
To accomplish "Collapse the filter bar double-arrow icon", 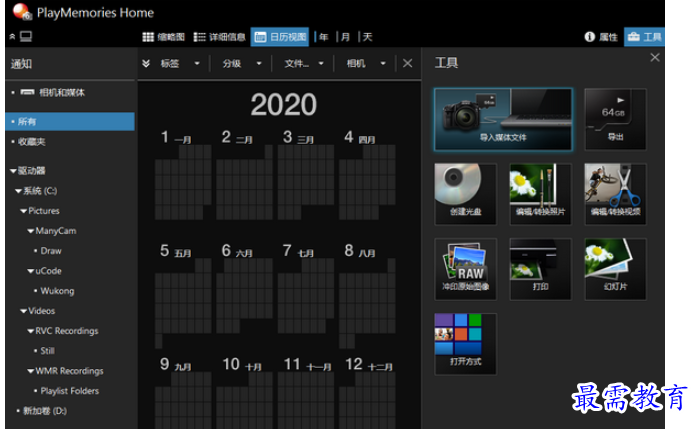I will pyautogui.click(x=146, y=64).
